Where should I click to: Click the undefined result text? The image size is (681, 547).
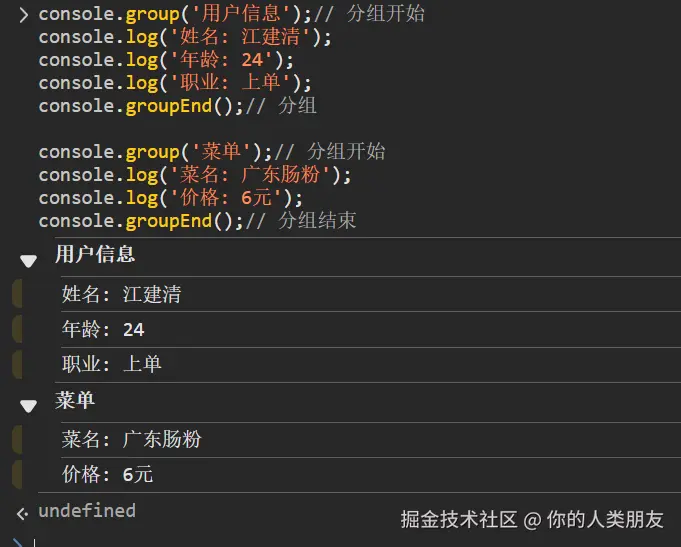pyautogui.click(x=86, y=511)
